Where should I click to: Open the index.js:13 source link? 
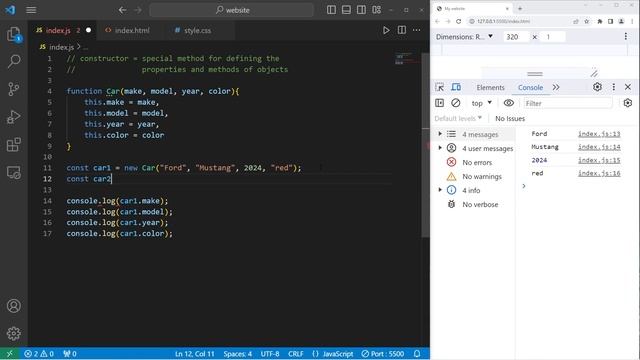599,134
